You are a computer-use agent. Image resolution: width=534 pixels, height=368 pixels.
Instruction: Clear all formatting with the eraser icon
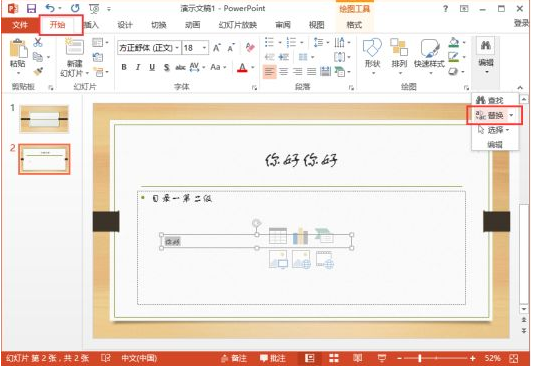[x=250, y=47]
